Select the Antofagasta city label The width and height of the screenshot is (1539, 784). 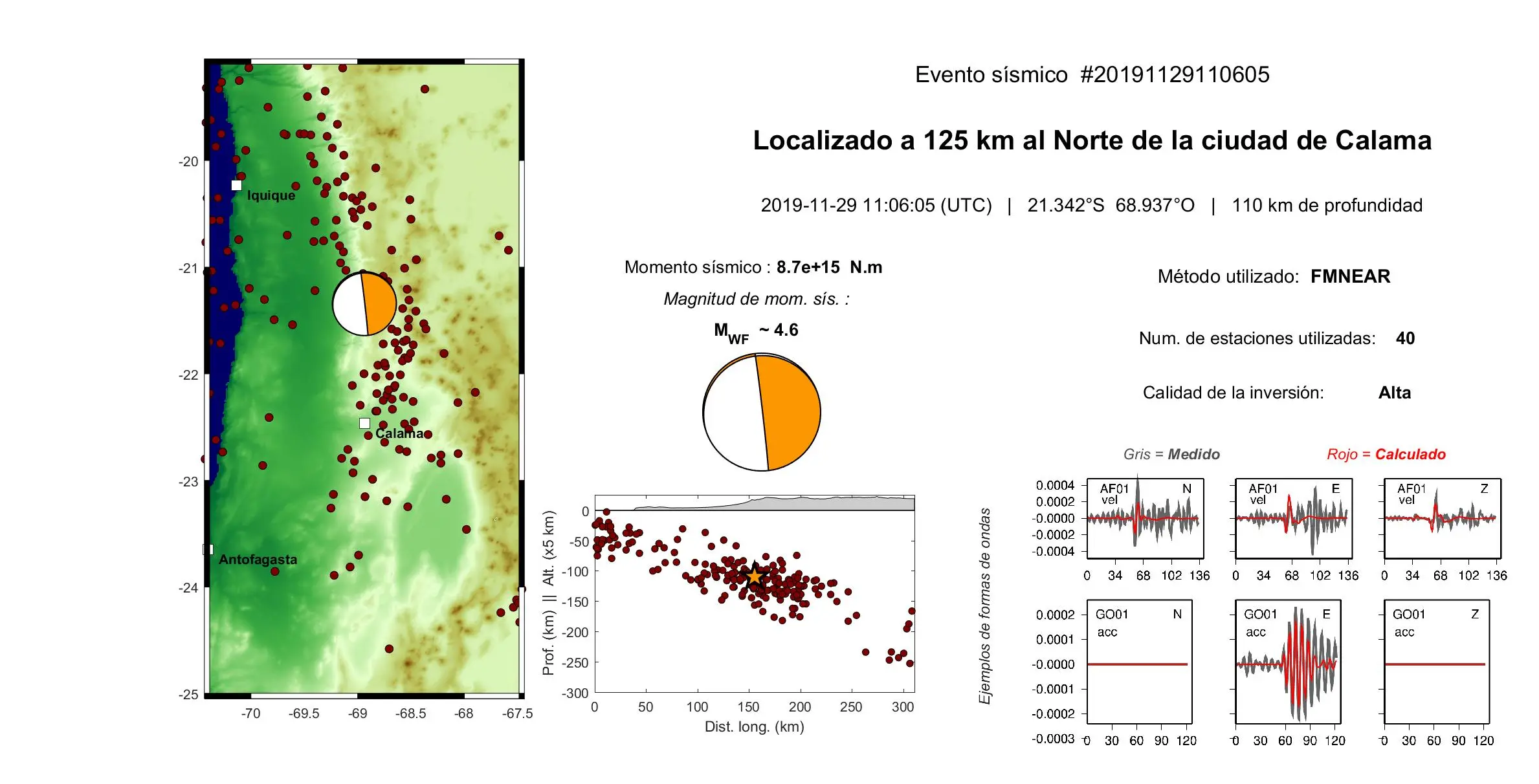point(258,560)
